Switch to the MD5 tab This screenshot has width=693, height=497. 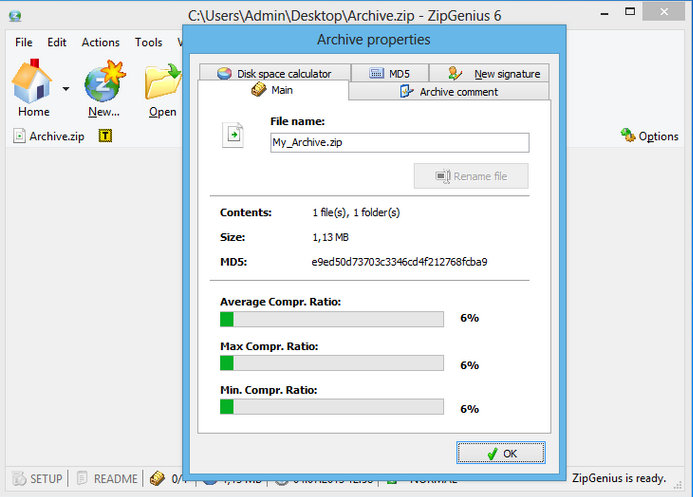pos(390,73)
